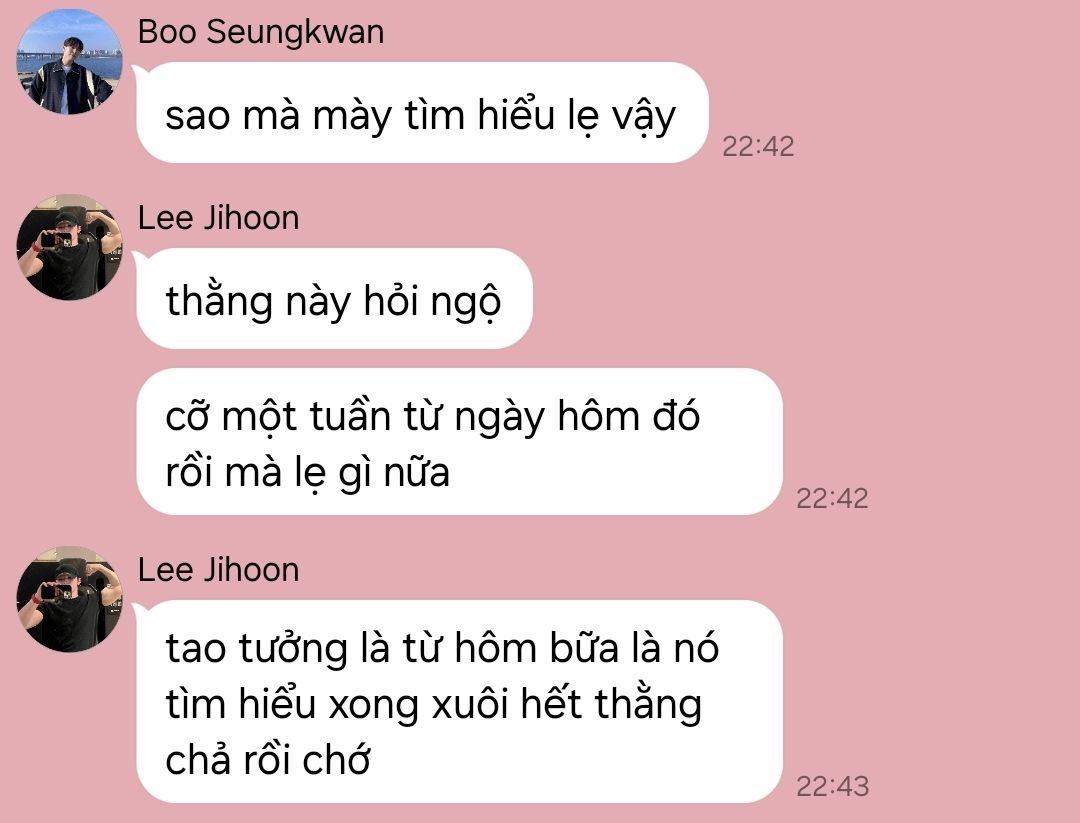
Task: Select the bubble "thằng này hỏi ngộ"
Action: pos(334,299)
